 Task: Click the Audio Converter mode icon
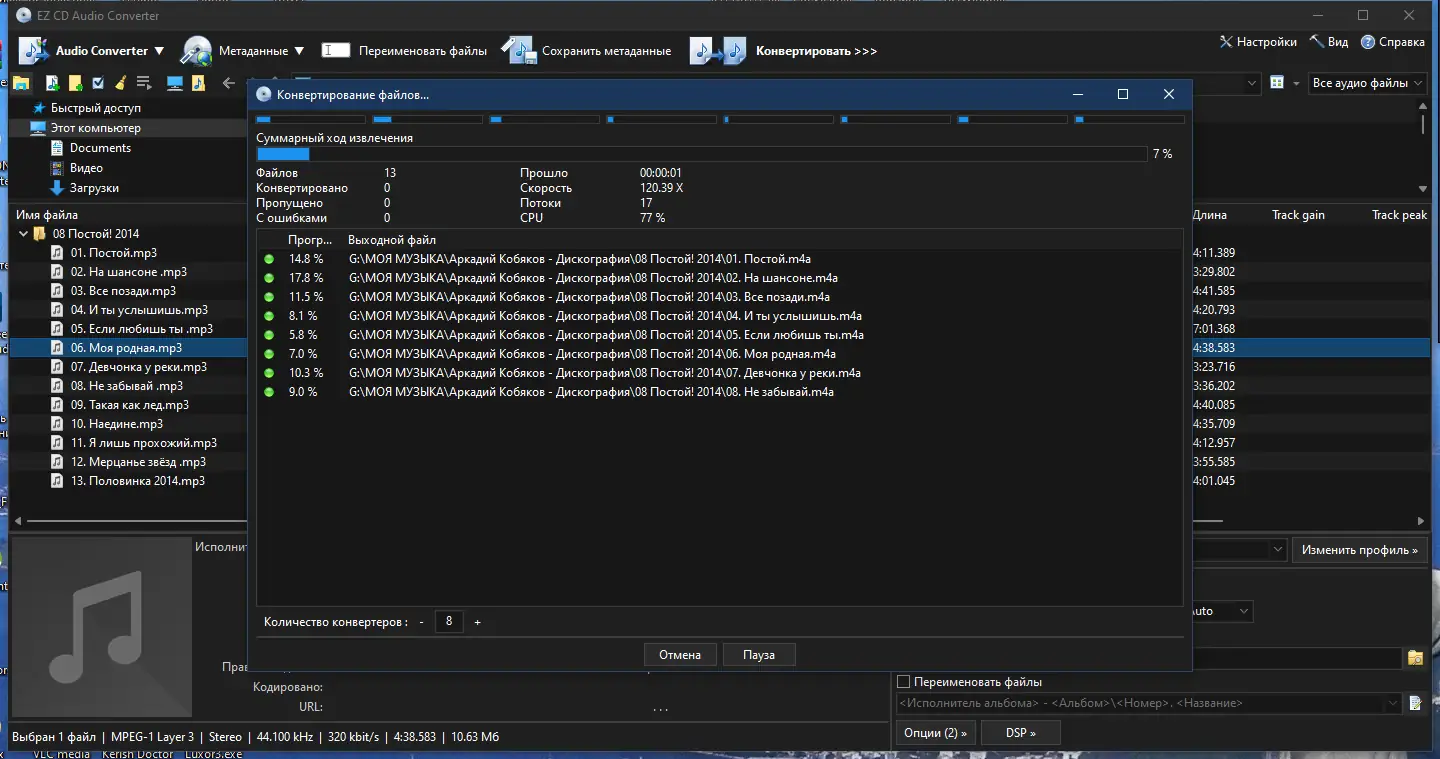(34, 51)
